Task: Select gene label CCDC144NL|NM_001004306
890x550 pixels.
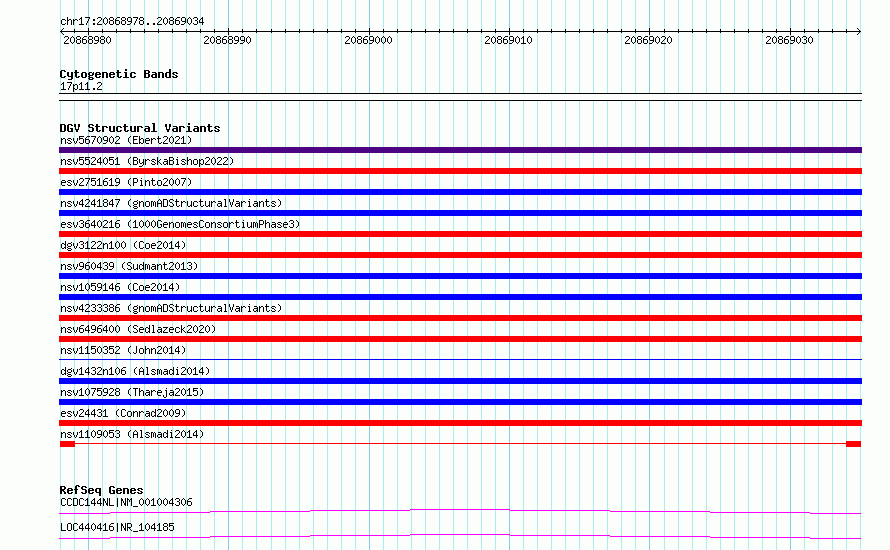Action: 126,502
